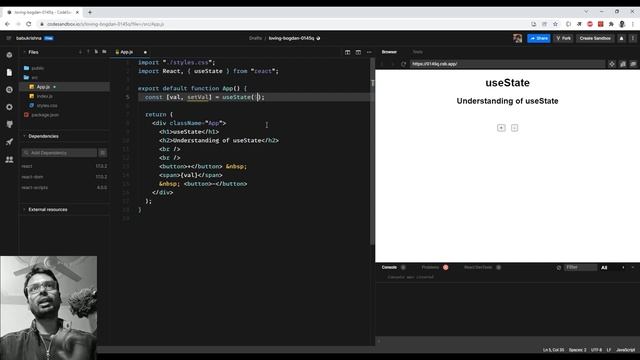
Task: Click the react-dom dependency row
Action: (x=64, y=177)
